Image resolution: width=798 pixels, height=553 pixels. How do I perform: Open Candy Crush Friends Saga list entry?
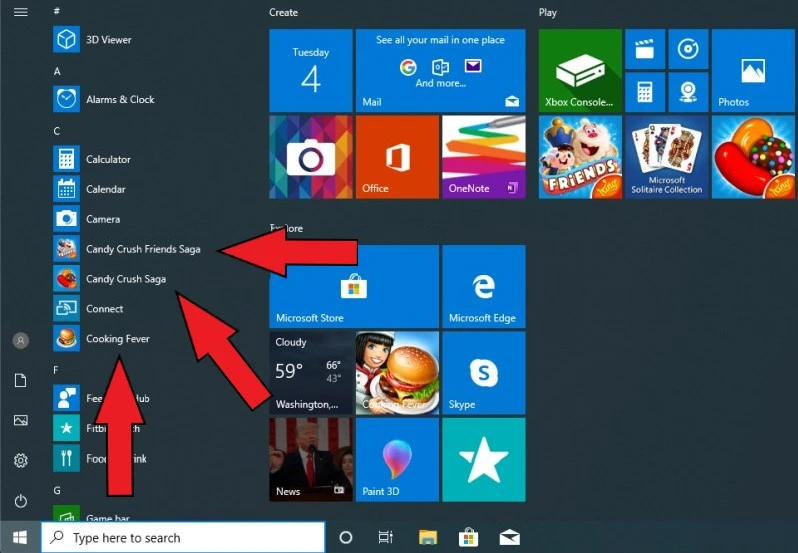(x=142, y=249)
